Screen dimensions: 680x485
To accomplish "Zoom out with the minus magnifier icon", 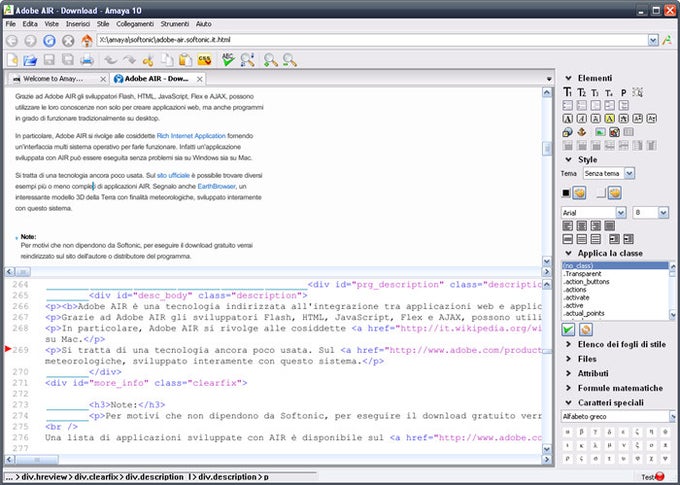I will point(289,60).
